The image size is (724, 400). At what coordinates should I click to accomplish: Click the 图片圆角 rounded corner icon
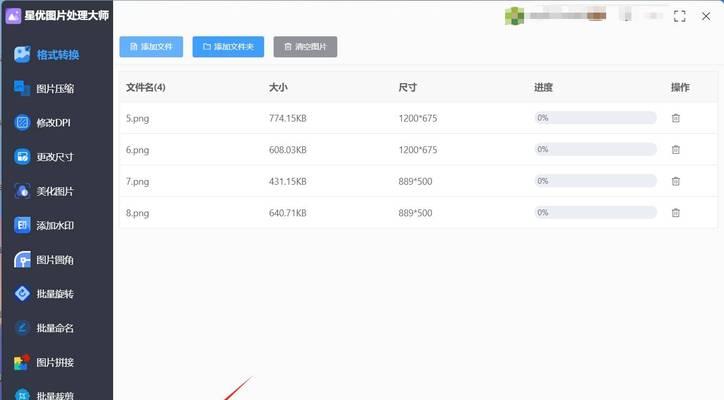pyautogui.click(x=22, y=260)
